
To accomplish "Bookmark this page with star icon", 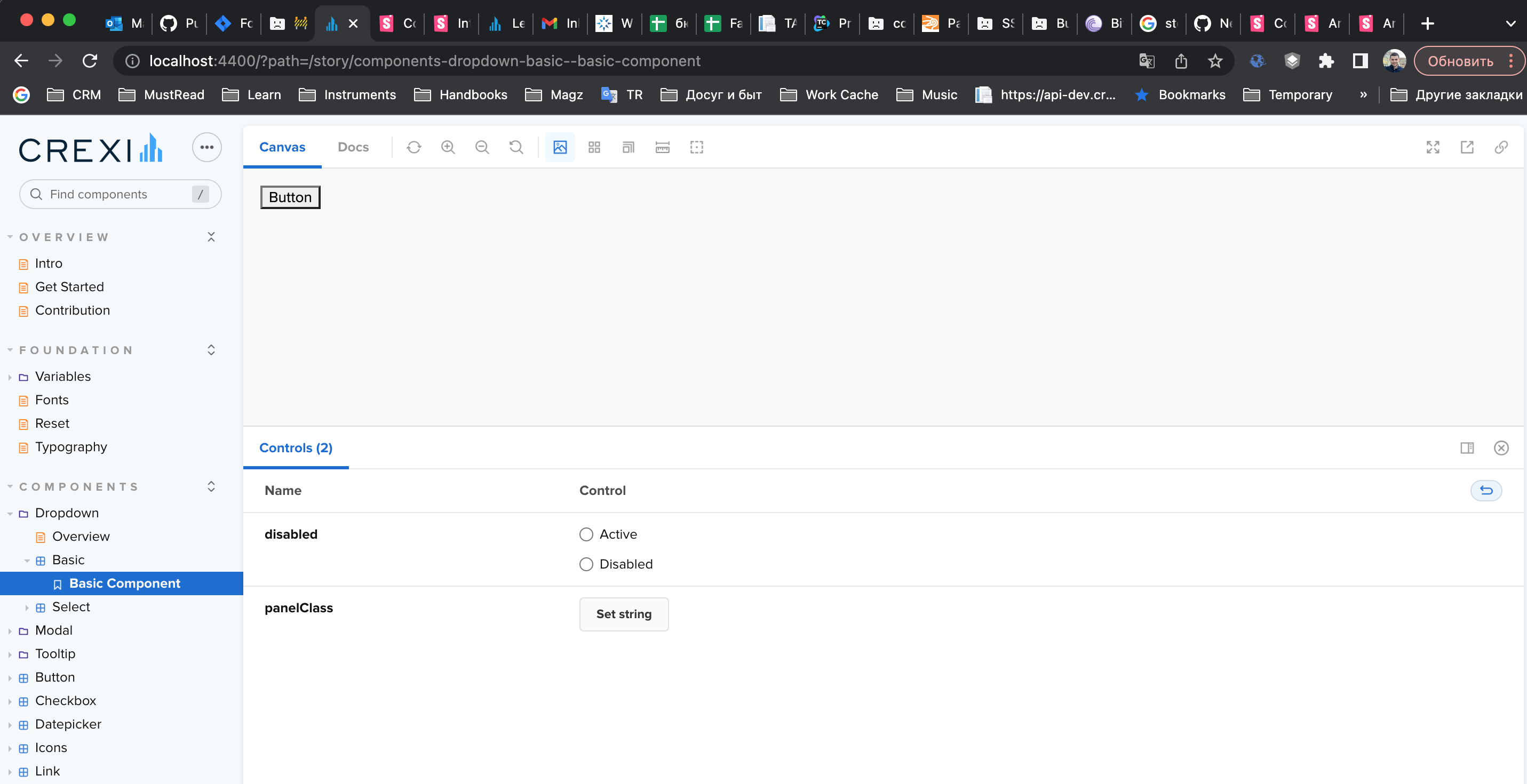I will pyautogui.click(x=1215, y=60).
